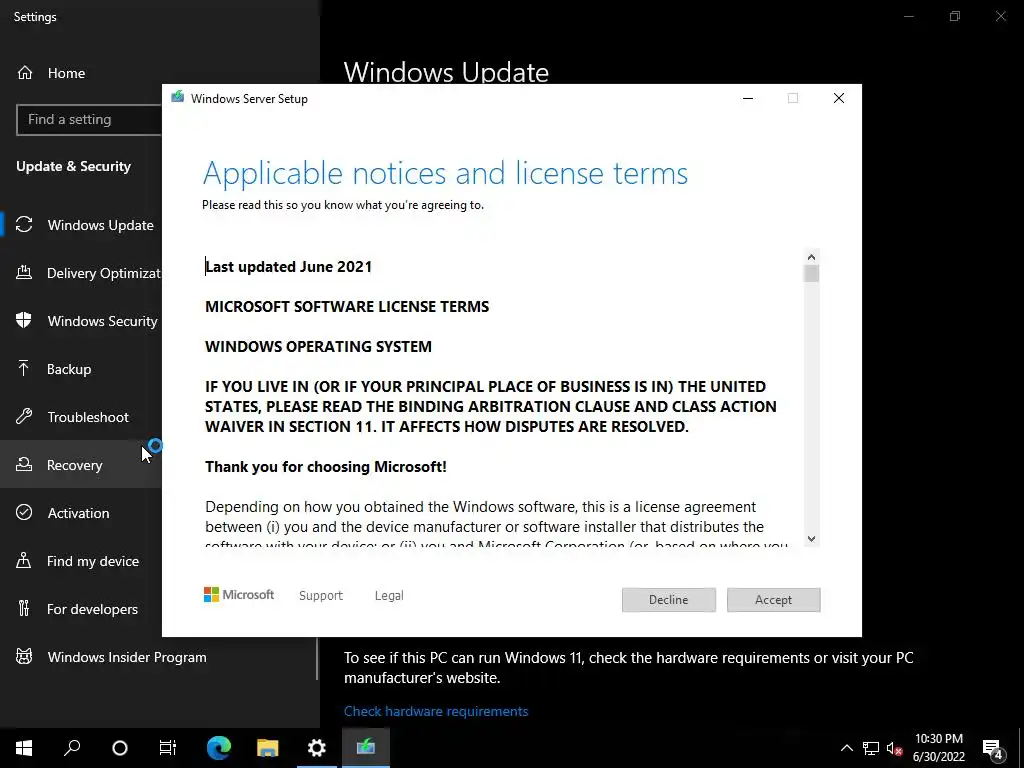Show hidden tray icons
The height and width of the screenshot is (768, 1024).
point(846,748)
